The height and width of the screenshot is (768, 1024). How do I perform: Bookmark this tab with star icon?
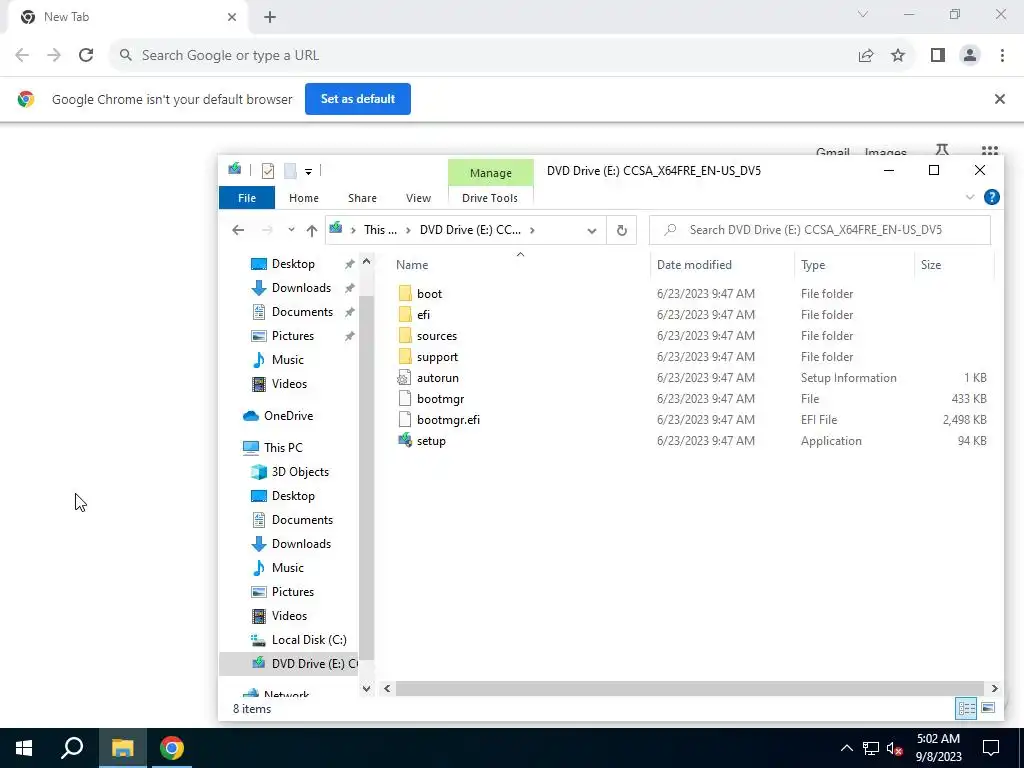click(898, 56)
